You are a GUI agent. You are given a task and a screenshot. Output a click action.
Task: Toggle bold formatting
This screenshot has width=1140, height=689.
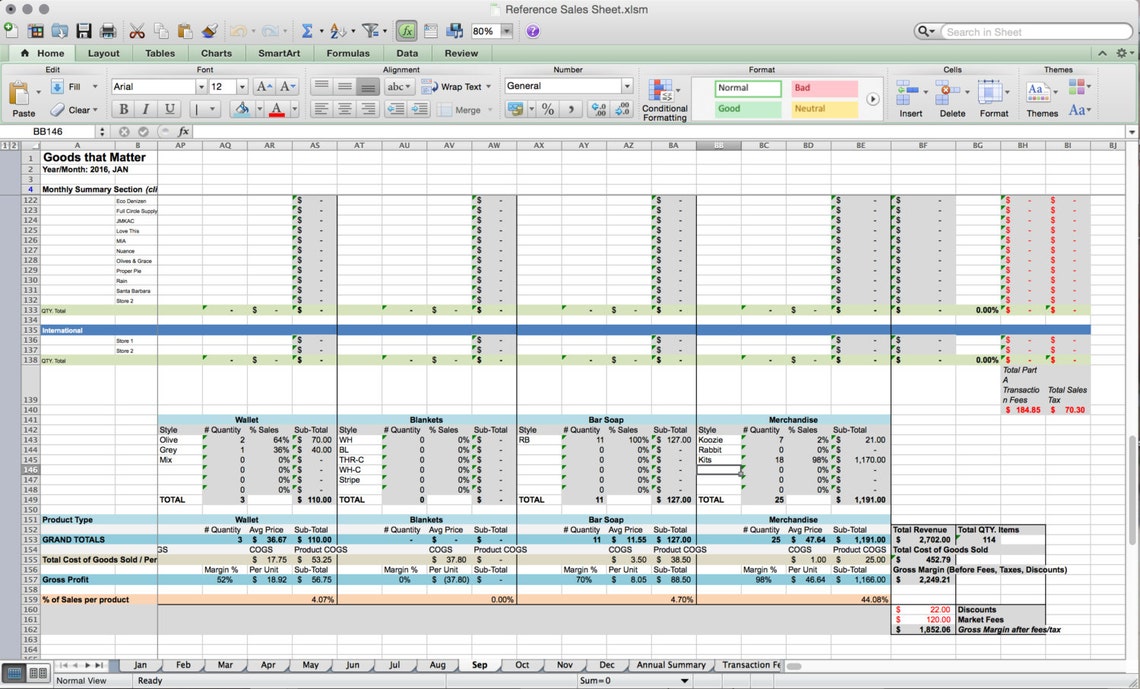point(123,108)
